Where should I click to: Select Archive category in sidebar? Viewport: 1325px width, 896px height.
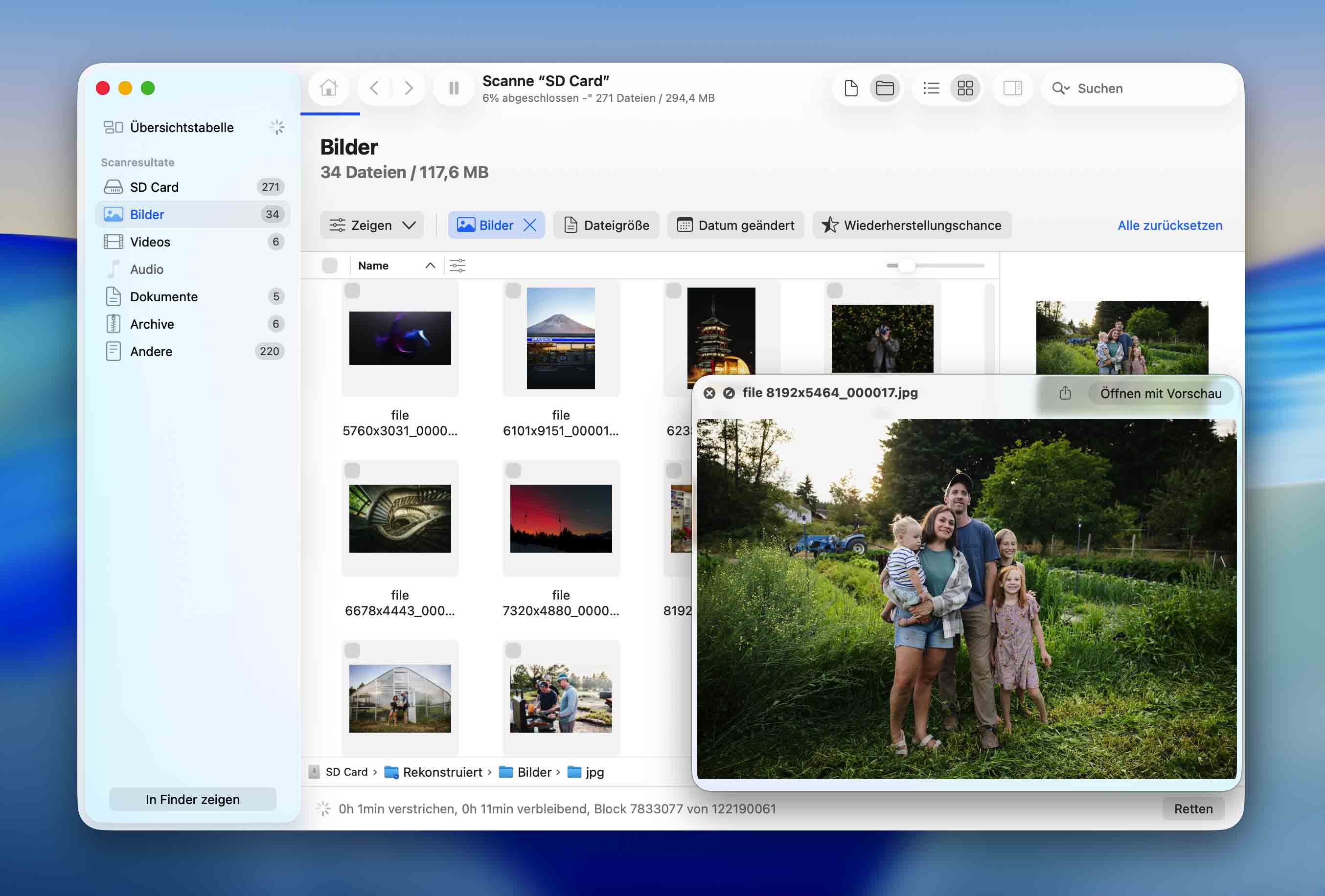click(x=194, y=324)
